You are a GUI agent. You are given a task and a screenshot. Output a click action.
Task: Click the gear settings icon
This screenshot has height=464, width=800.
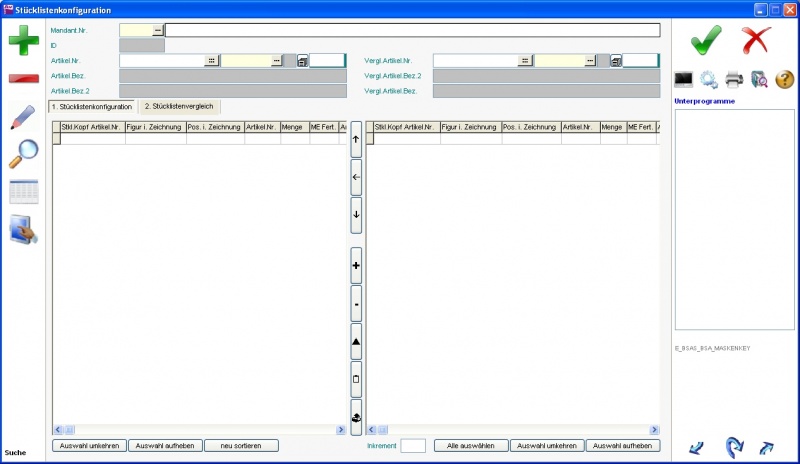click(x=708, y=80)
